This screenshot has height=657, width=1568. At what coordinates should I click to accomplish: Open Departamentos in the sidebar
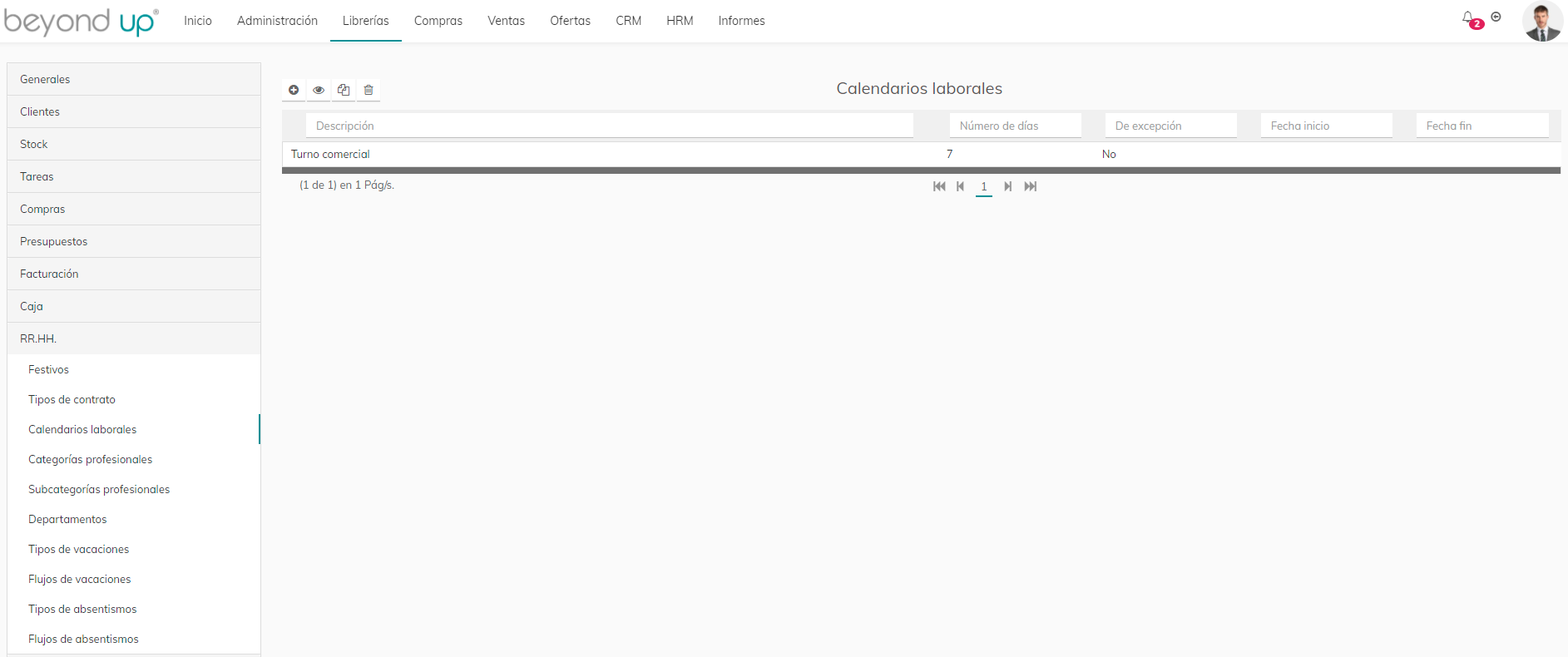(134, 519)
